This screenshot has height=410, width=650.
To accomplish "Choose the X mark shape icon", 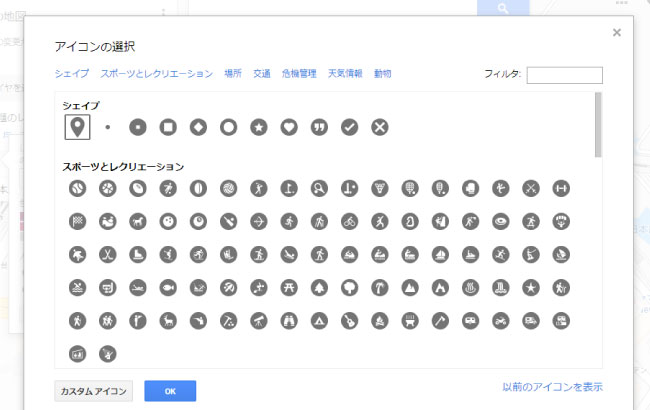I will click(380, 127).
